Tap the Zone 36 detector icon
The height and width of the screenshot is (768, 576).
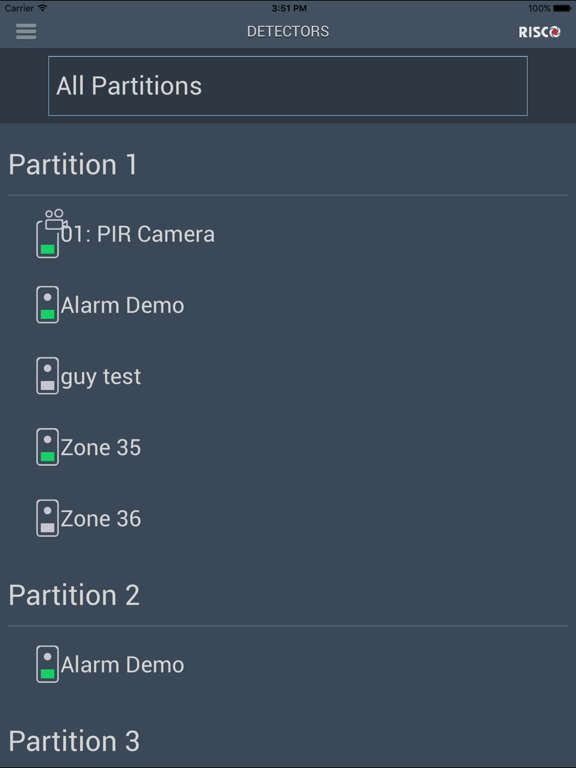[48, 518]
